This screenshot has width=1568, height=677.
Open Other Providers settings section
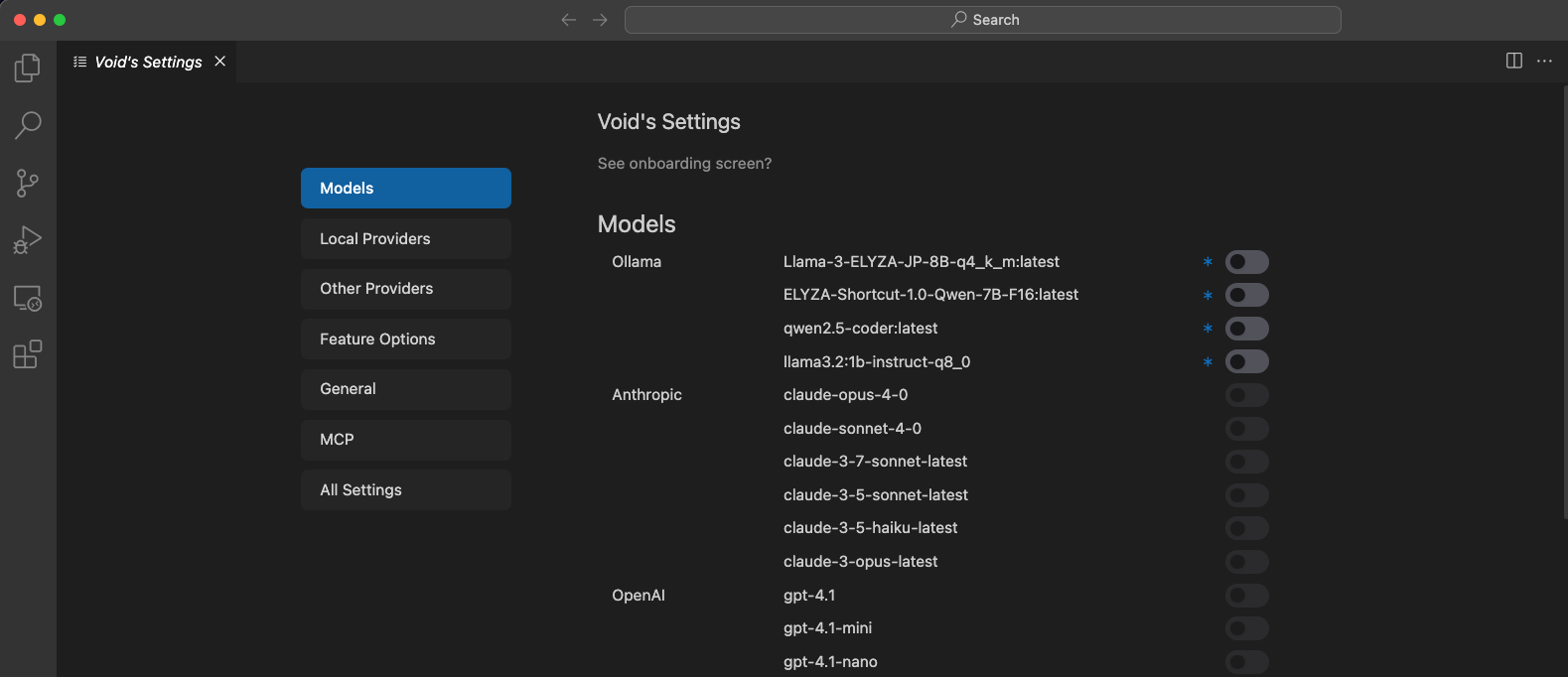[x=406, y=289]
